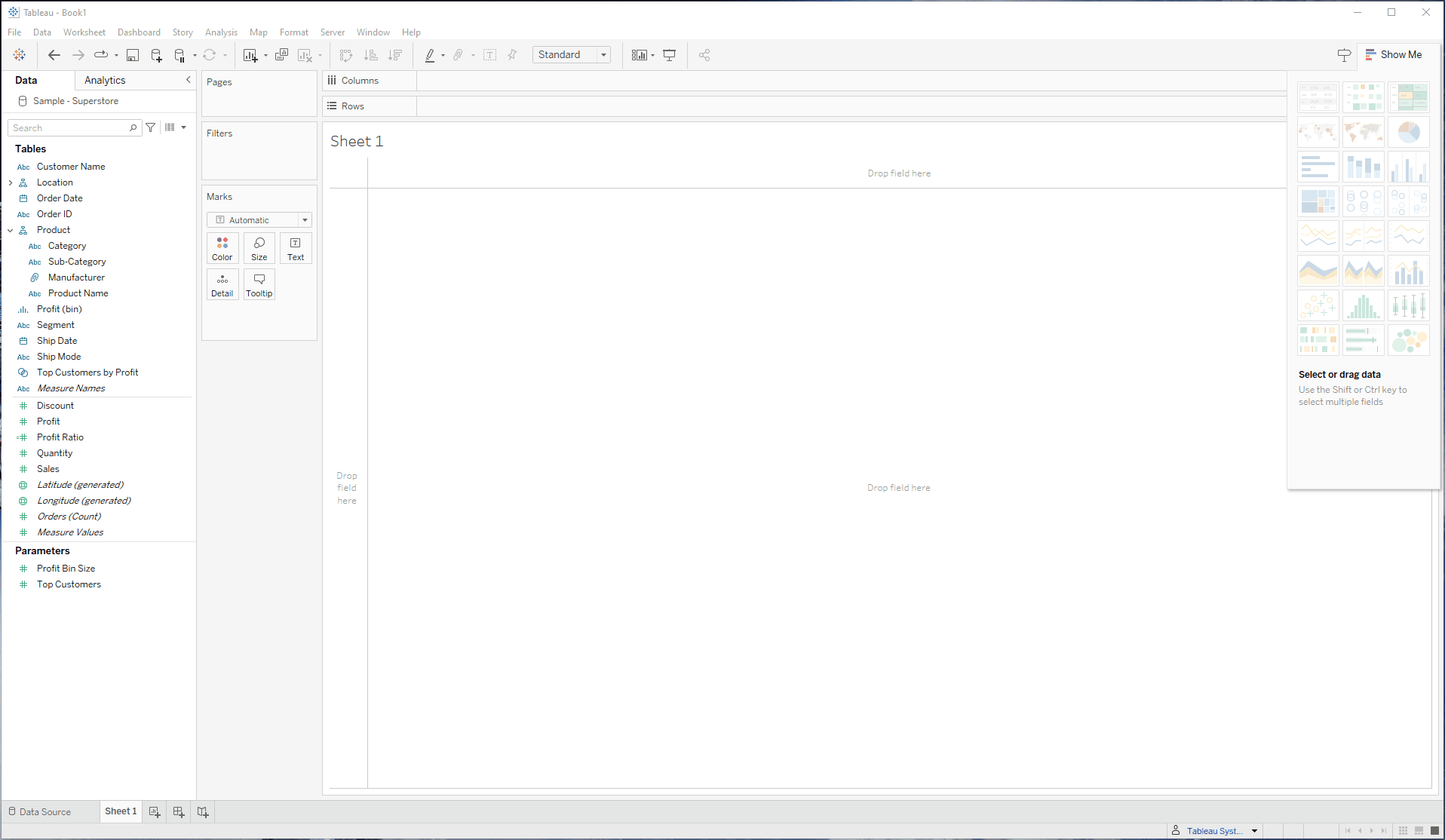Screen dimensions: 1445x840
Task: Toggle the Show Me panel
Action: click(x=1394, y=55)
